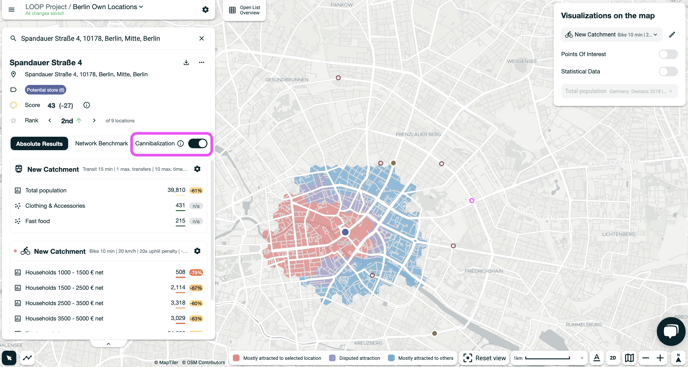Enable the Statistical Data toggle
This screenshot has width=688, height=367.
(668, 72)
